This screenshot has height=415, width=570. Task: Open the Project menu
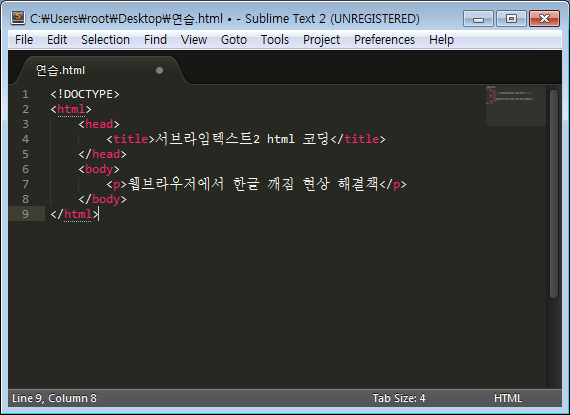tap(321, 40)
